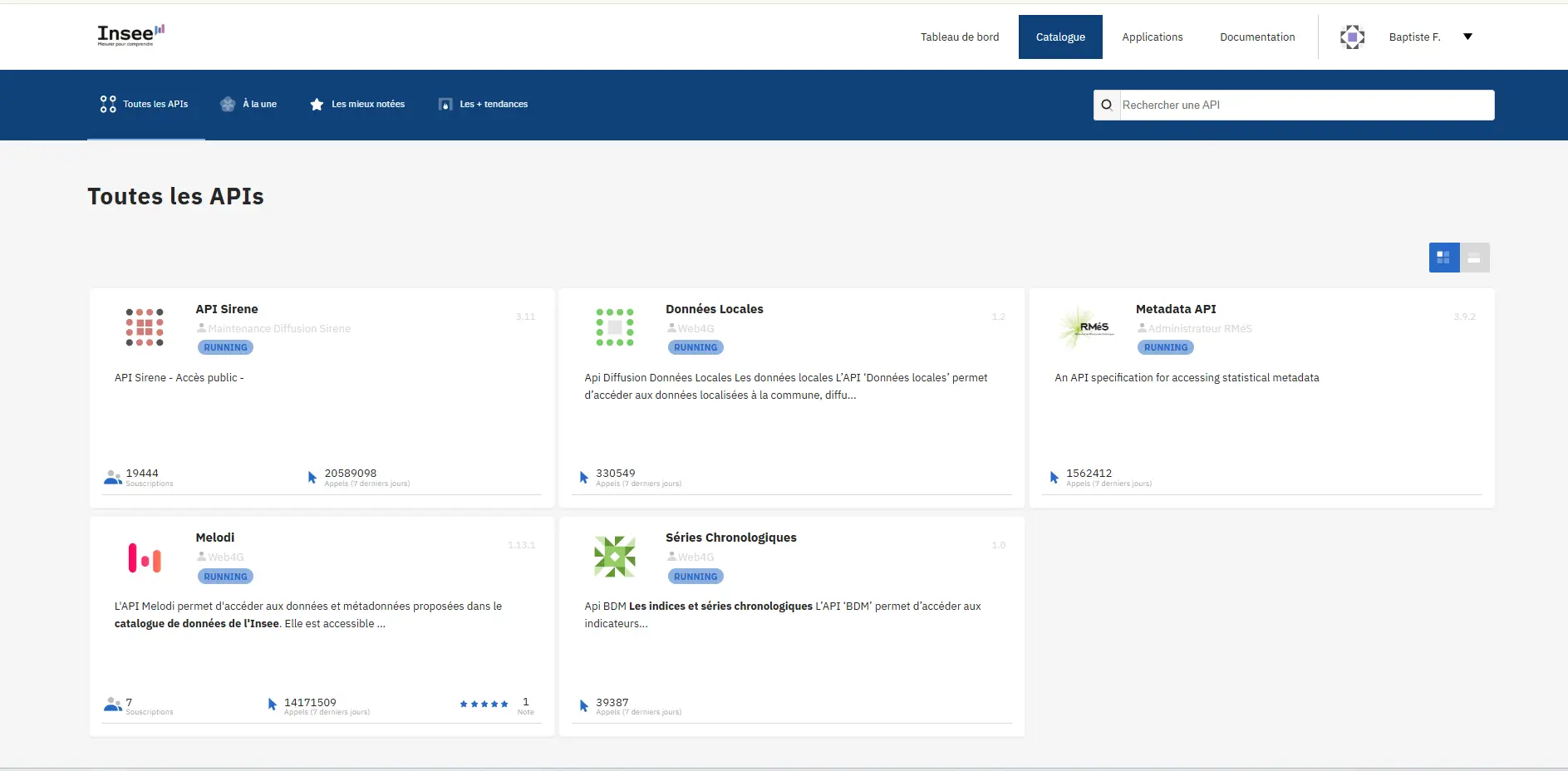Click the À la une badge icon
The height and width of the screenshot is (771, 1568).
pos(228,105)
